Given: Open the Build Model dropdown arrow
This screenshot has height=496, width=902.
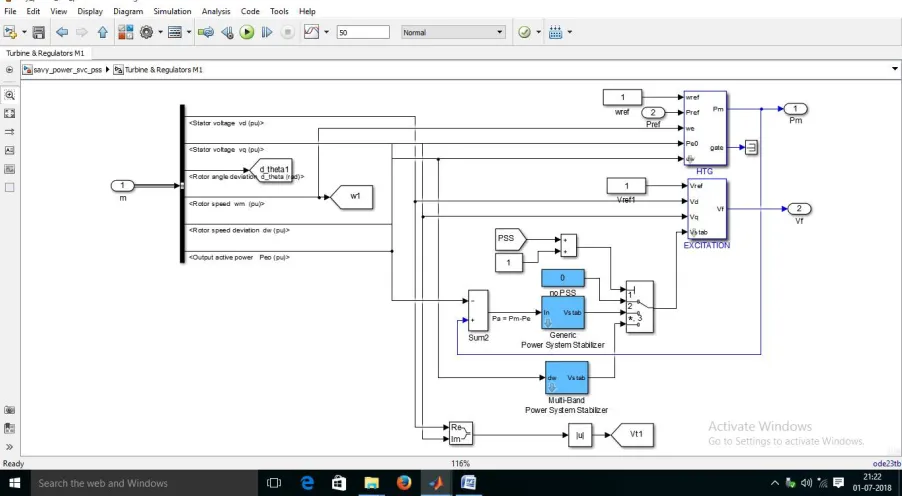Looking at the screenshot, I should click(570, 32).
